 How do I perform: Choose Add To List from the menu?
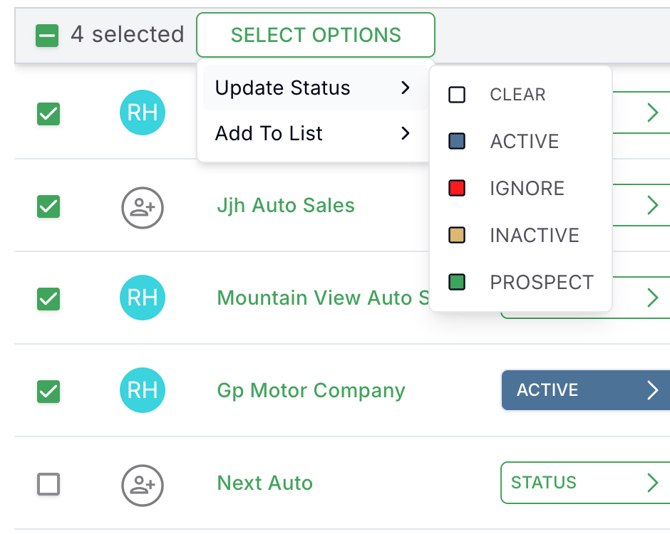tap(269, 133)
